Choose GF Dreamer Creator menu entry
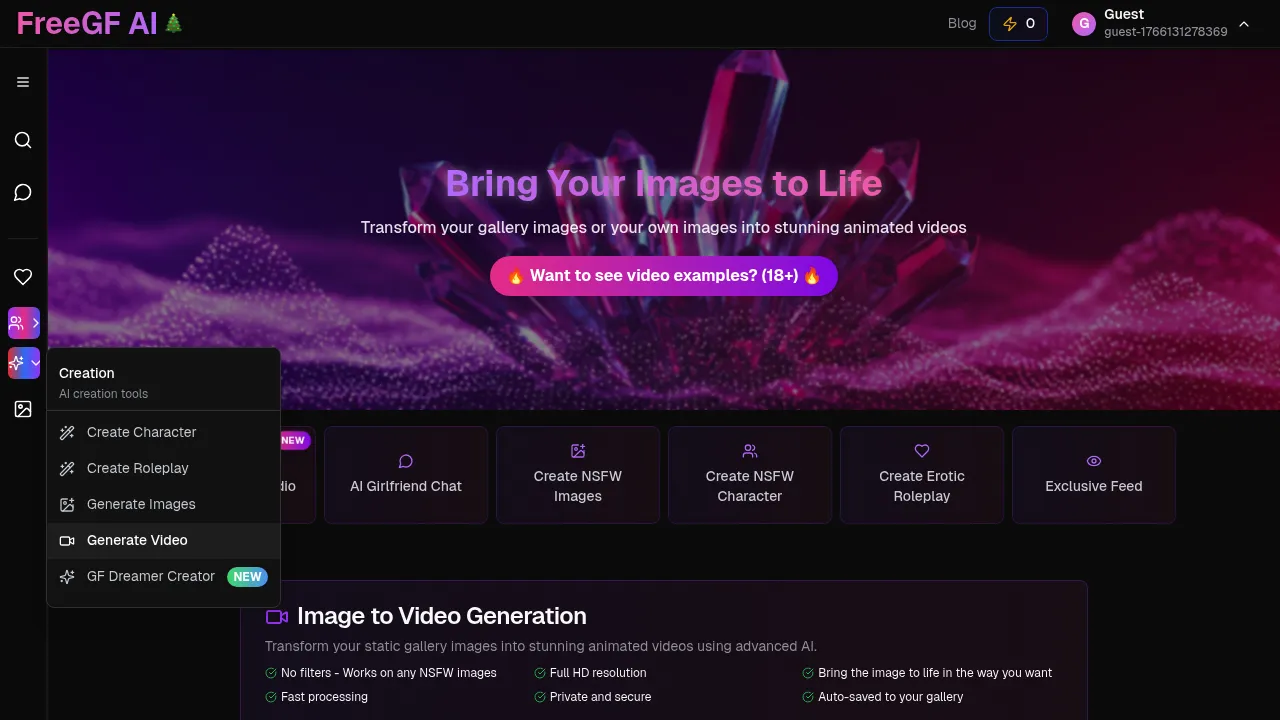The width and height of the screenshot is (1280, 720). click(x=150, y=576)
